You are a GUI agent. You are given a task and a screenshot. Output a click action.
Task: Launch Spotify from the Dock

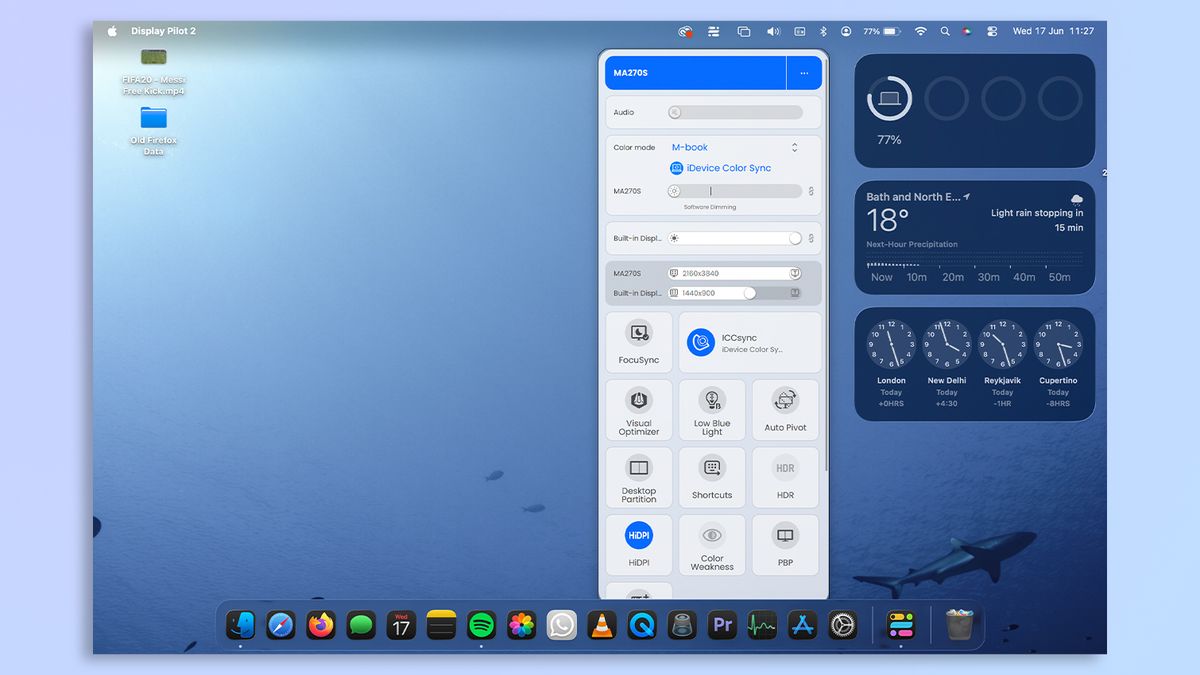(x=481, y=625)
